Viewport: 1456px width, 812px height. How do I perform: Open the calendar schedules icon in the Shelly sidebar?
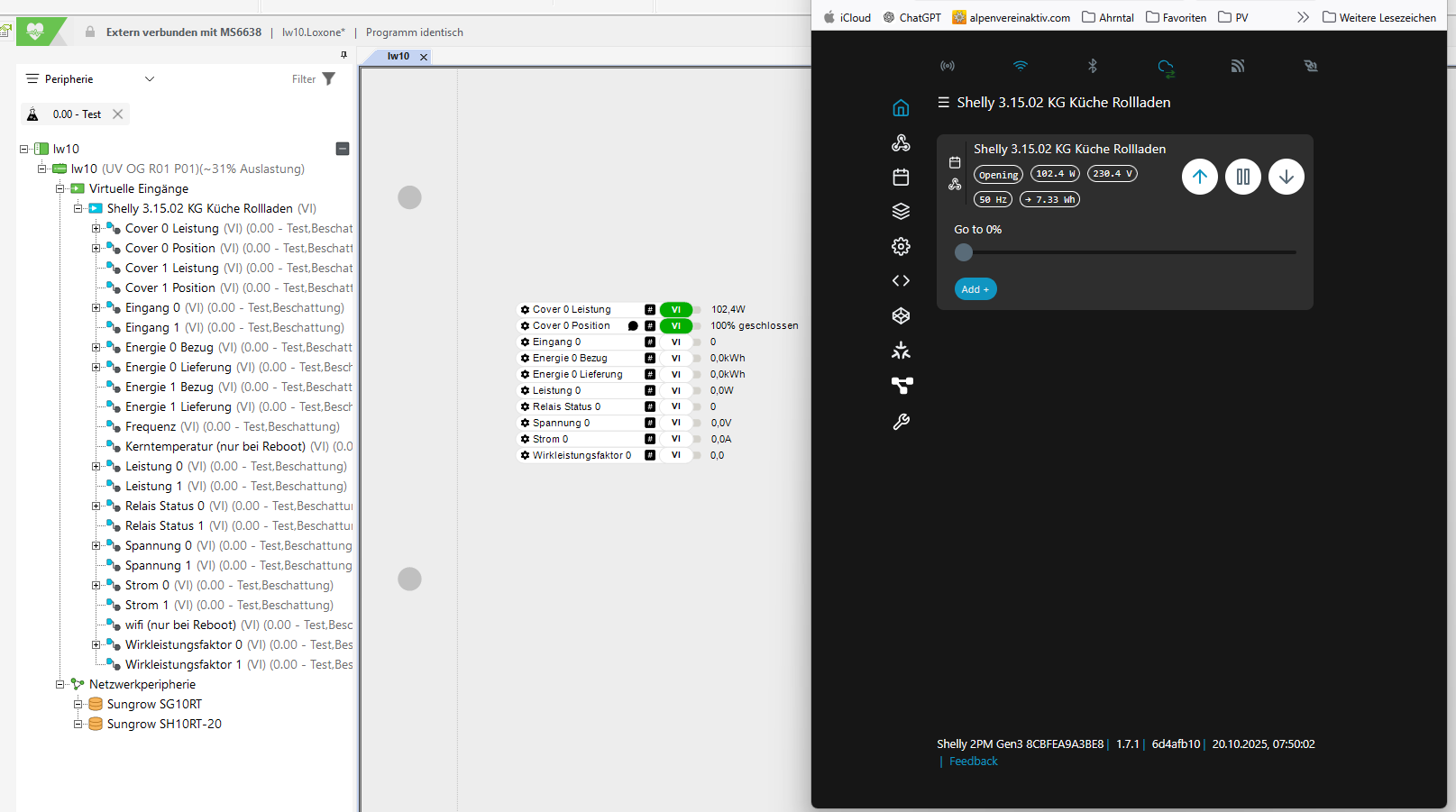[901, 177]
